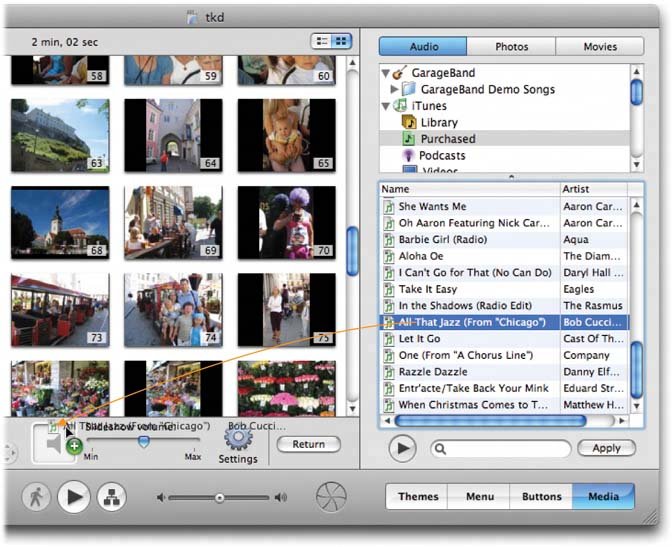Switch slideshow to thumbnail grid view
Image resolution: width=672 pixels, height=547 pixels.
point(341,41)
